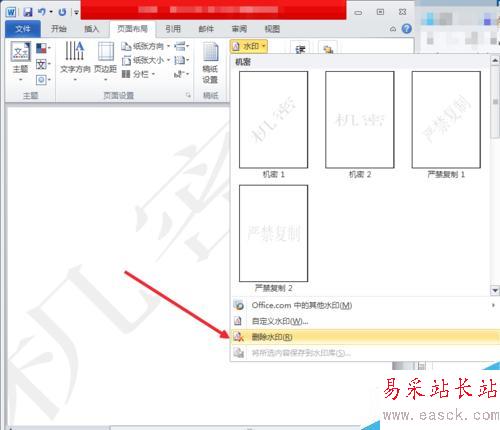This screenshot has height=430, width=500.
Task: Open the 纸张大小 paper size dropdown
Action: coord(146,60)
